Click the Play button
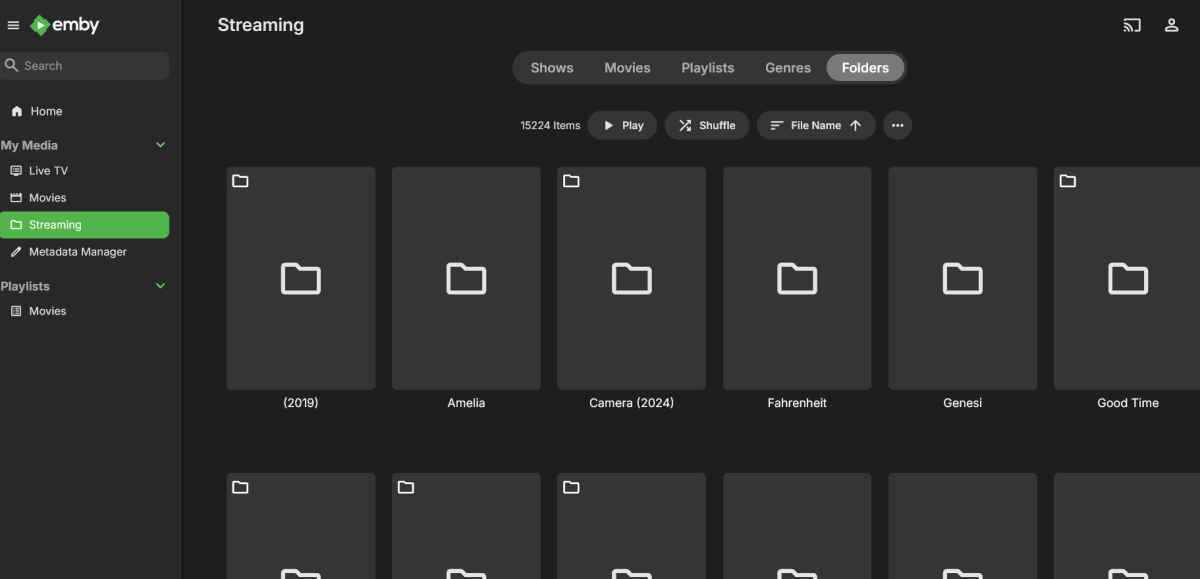1200x579 pixels. tap(622, 125)
